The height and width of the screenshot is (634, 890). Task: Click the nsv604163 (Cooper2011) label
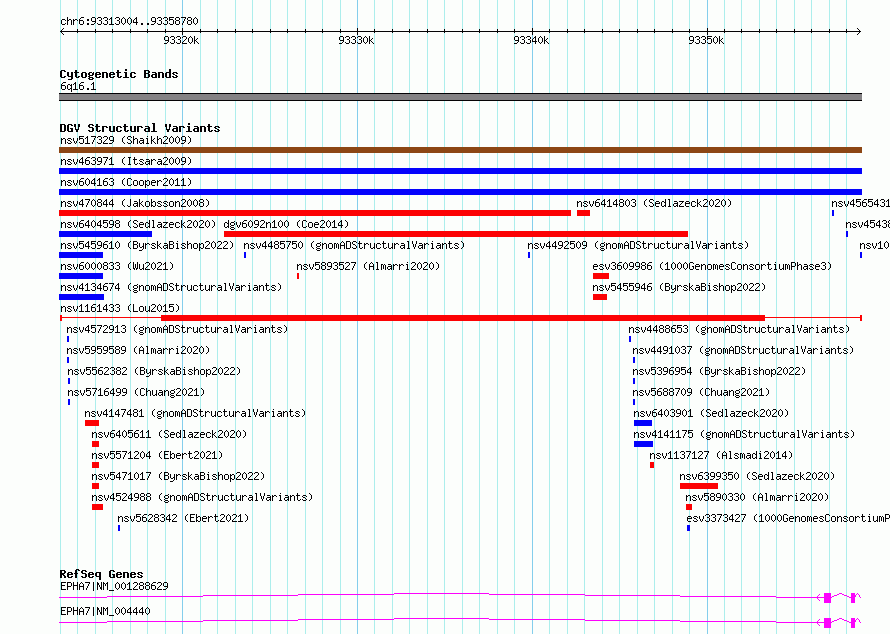coord(126,182)
